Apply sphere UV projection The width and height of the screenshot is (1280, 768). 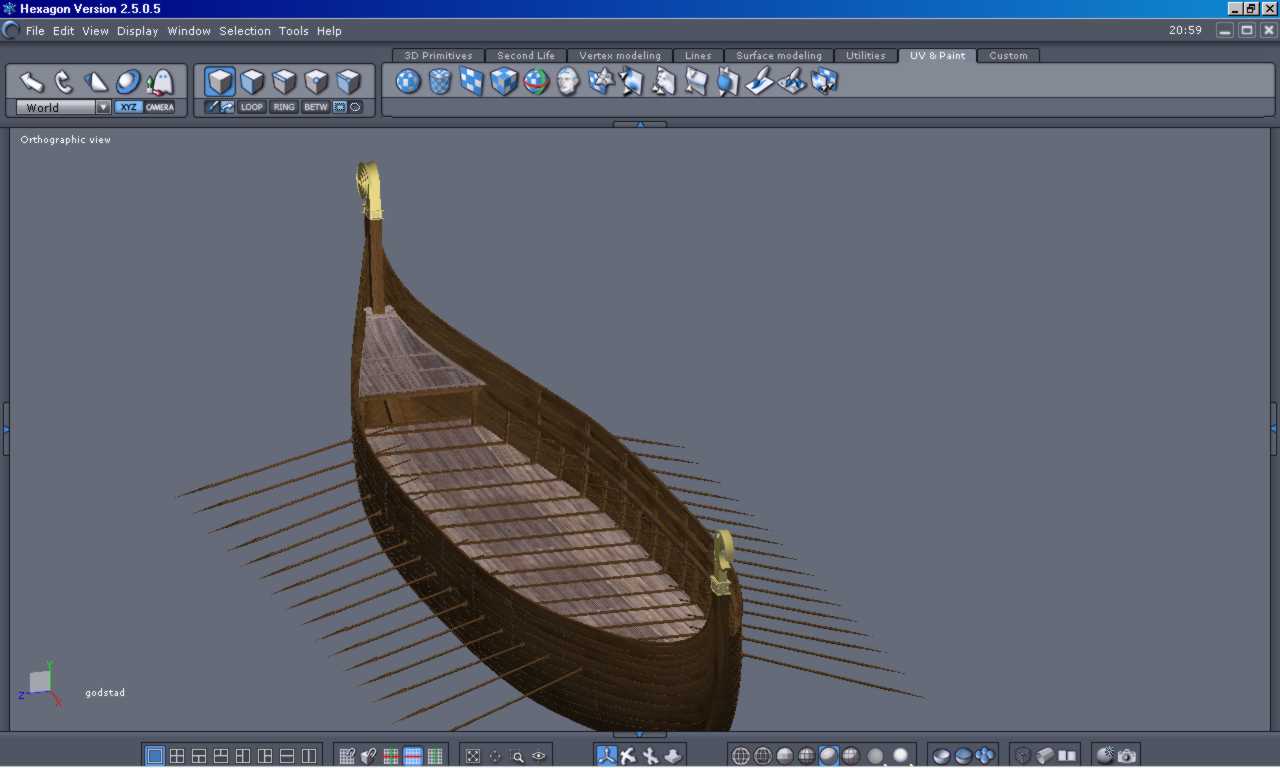click(x=408, y=81)
